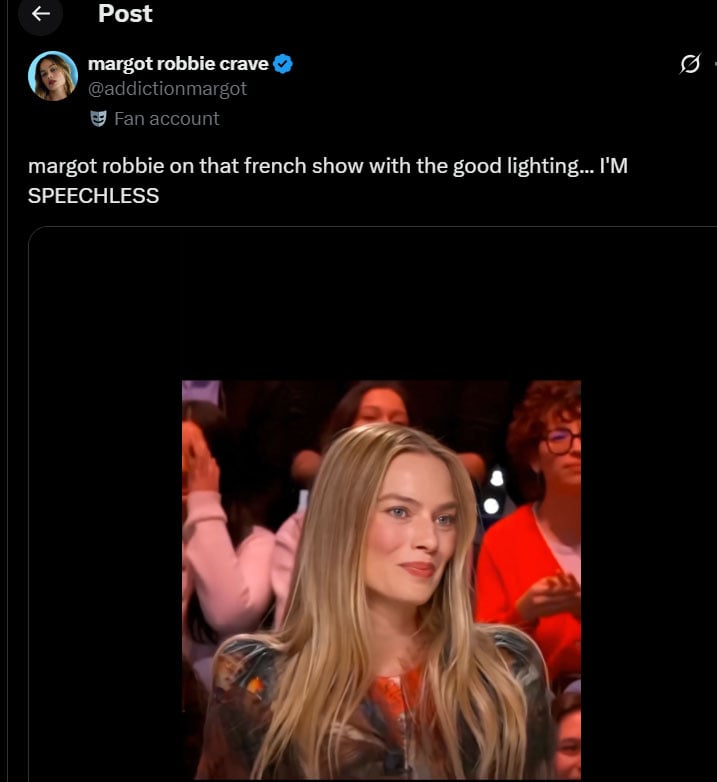
Task: Open the margot robbie crave profile avatar
Action: coord(53,76)
